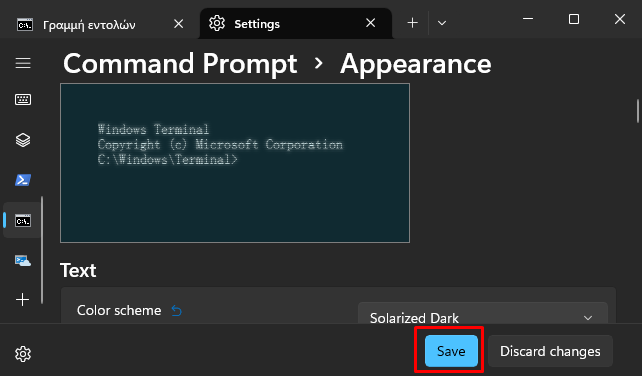Select the Command Prompt profile icon
Viewport: 642px width, 376px height.
coord(23,220)
